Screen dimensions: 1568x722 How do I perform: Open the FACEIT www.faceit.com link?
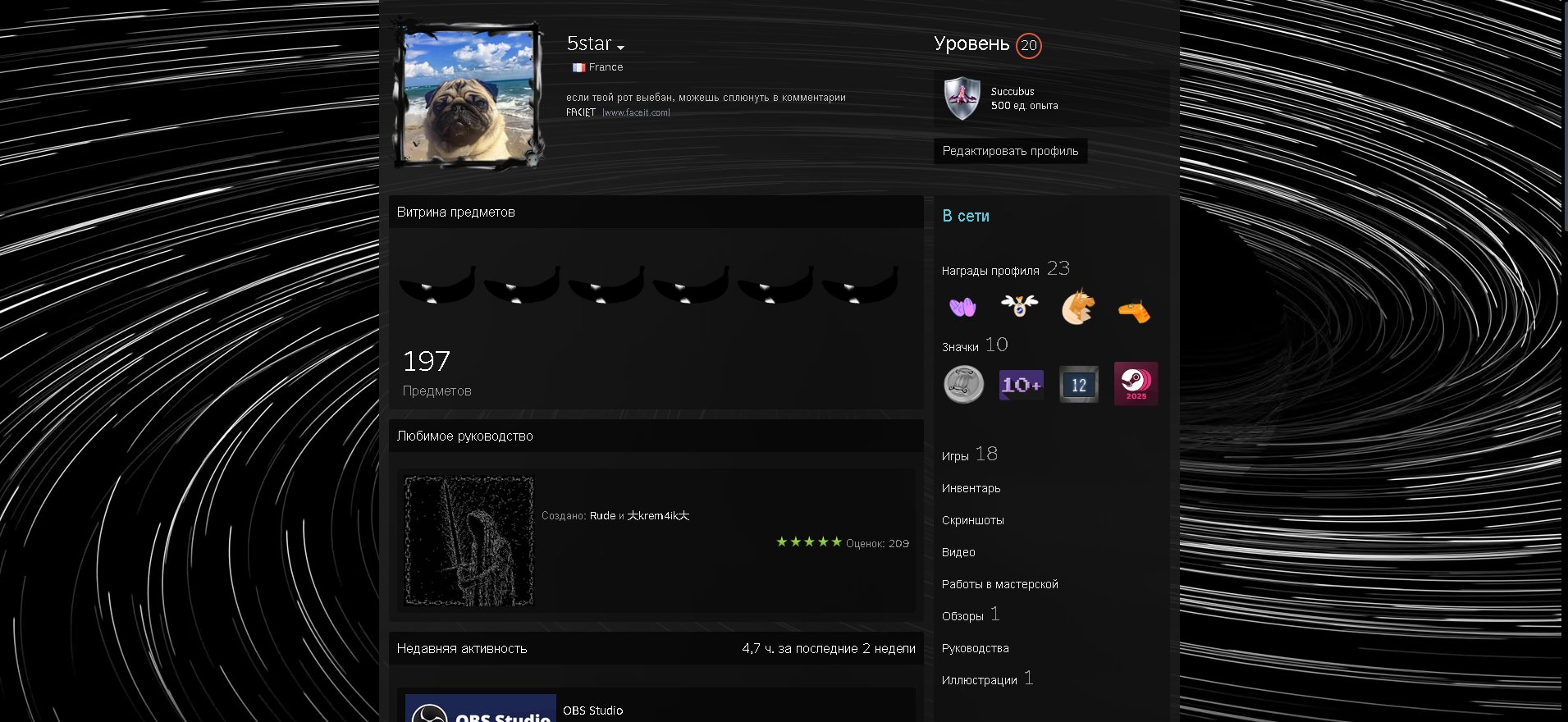point(618,112)
